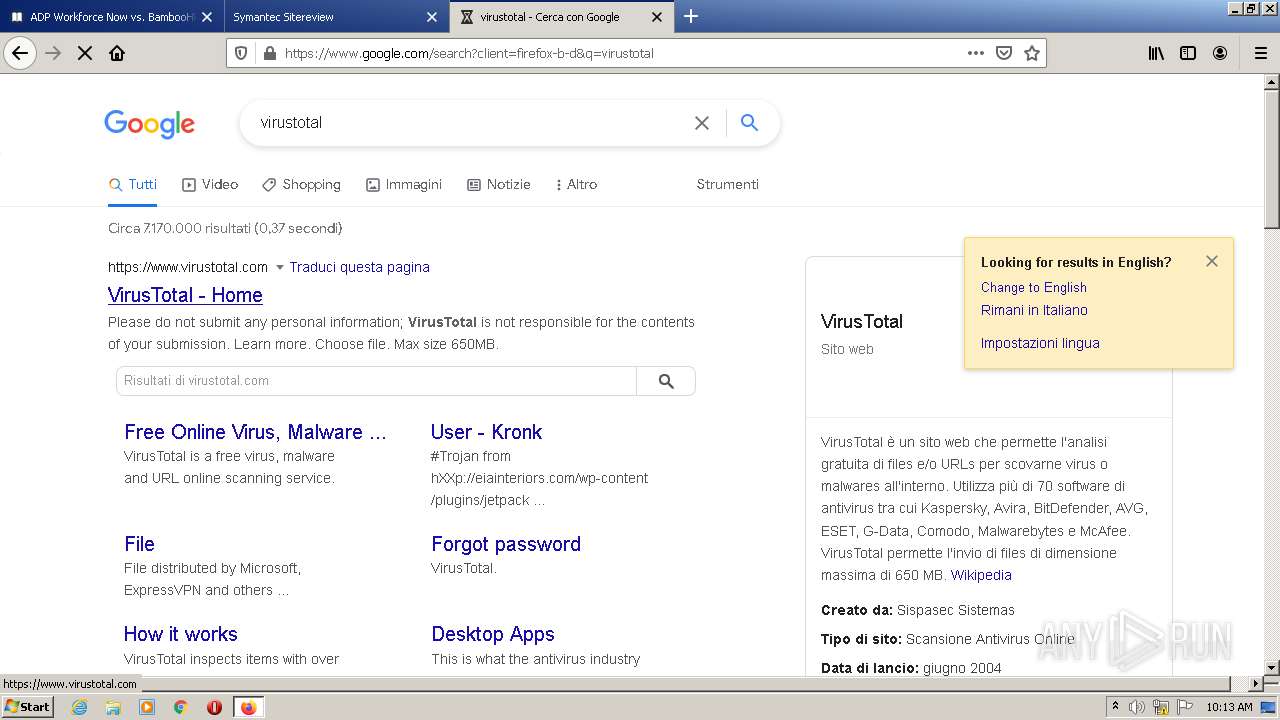Open the Firefox home page icon
The image size is (1280, 720).
coord(117,53)
